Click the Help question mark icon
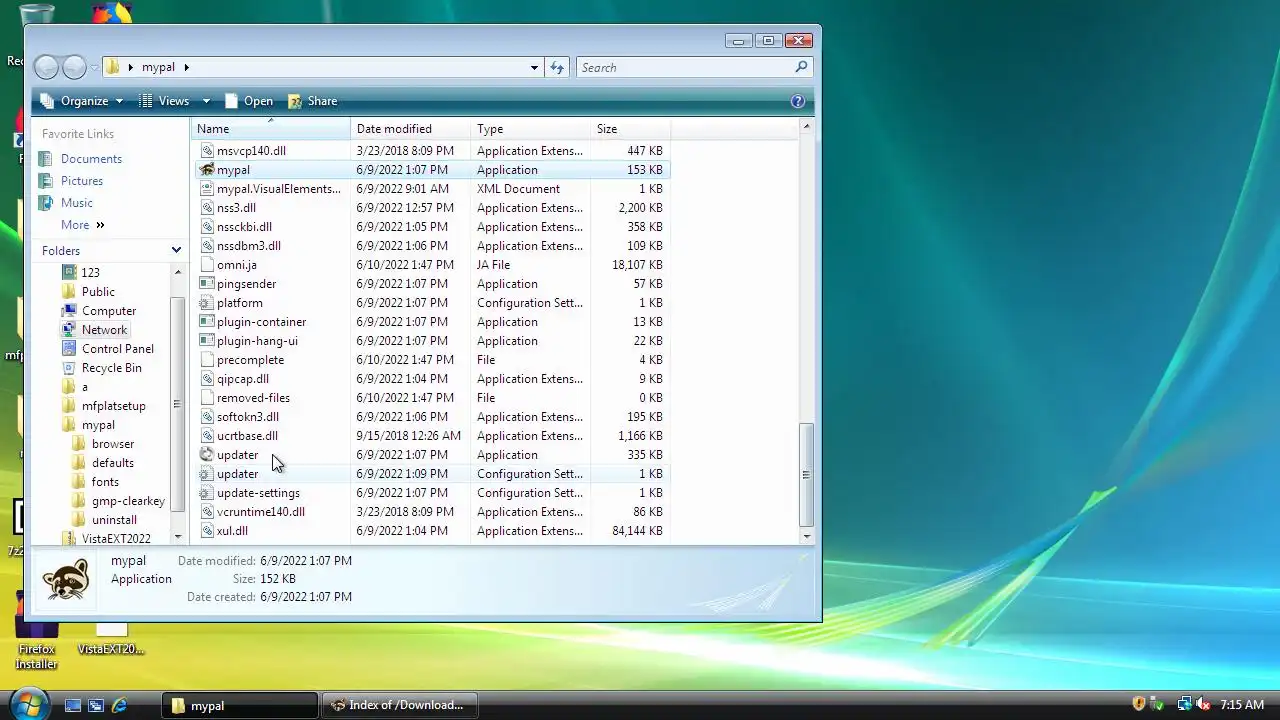This screenshot has width=1280, height=720. (797, 101)
